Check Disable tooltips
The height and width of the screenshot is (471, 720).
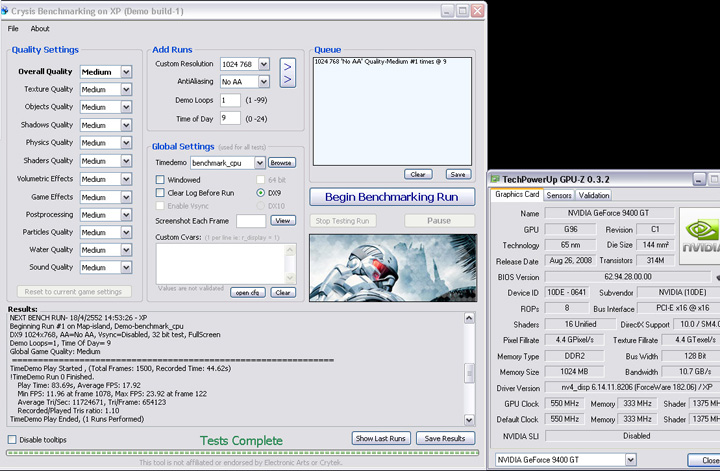click(12, 440)
